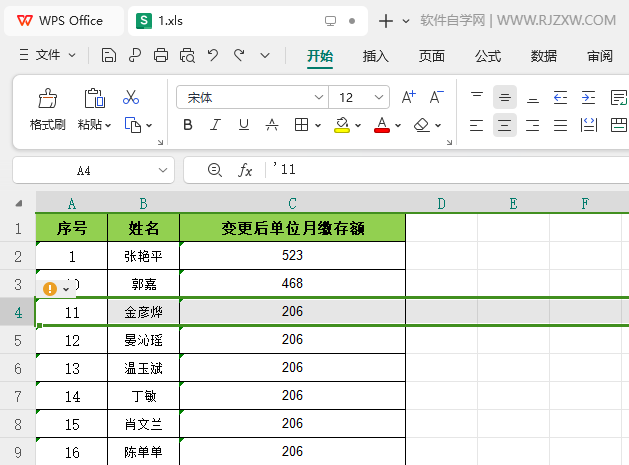629x465 pixels.
Task: Click the error warning indicator icon
Action: [x=50, y=288]
